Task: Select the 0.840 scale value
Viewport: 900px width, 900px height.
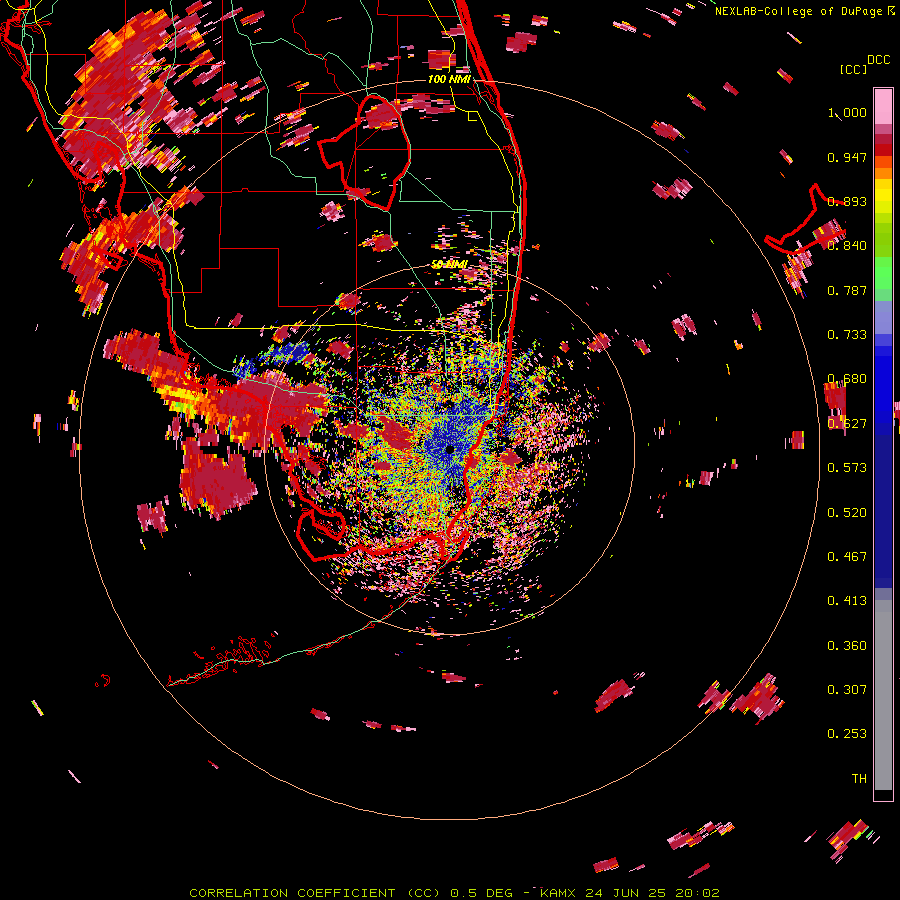Action: 847,246
